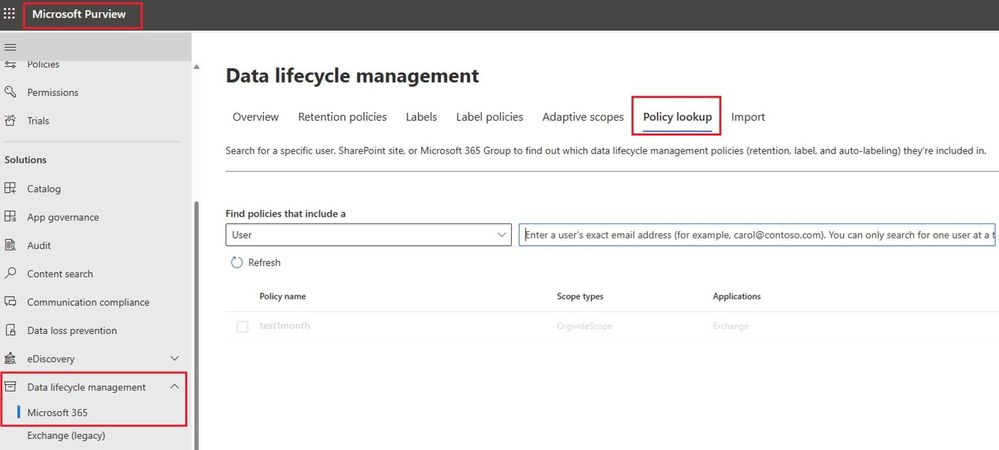
Task: Click the App governance icon
Action: pos(11,217)
